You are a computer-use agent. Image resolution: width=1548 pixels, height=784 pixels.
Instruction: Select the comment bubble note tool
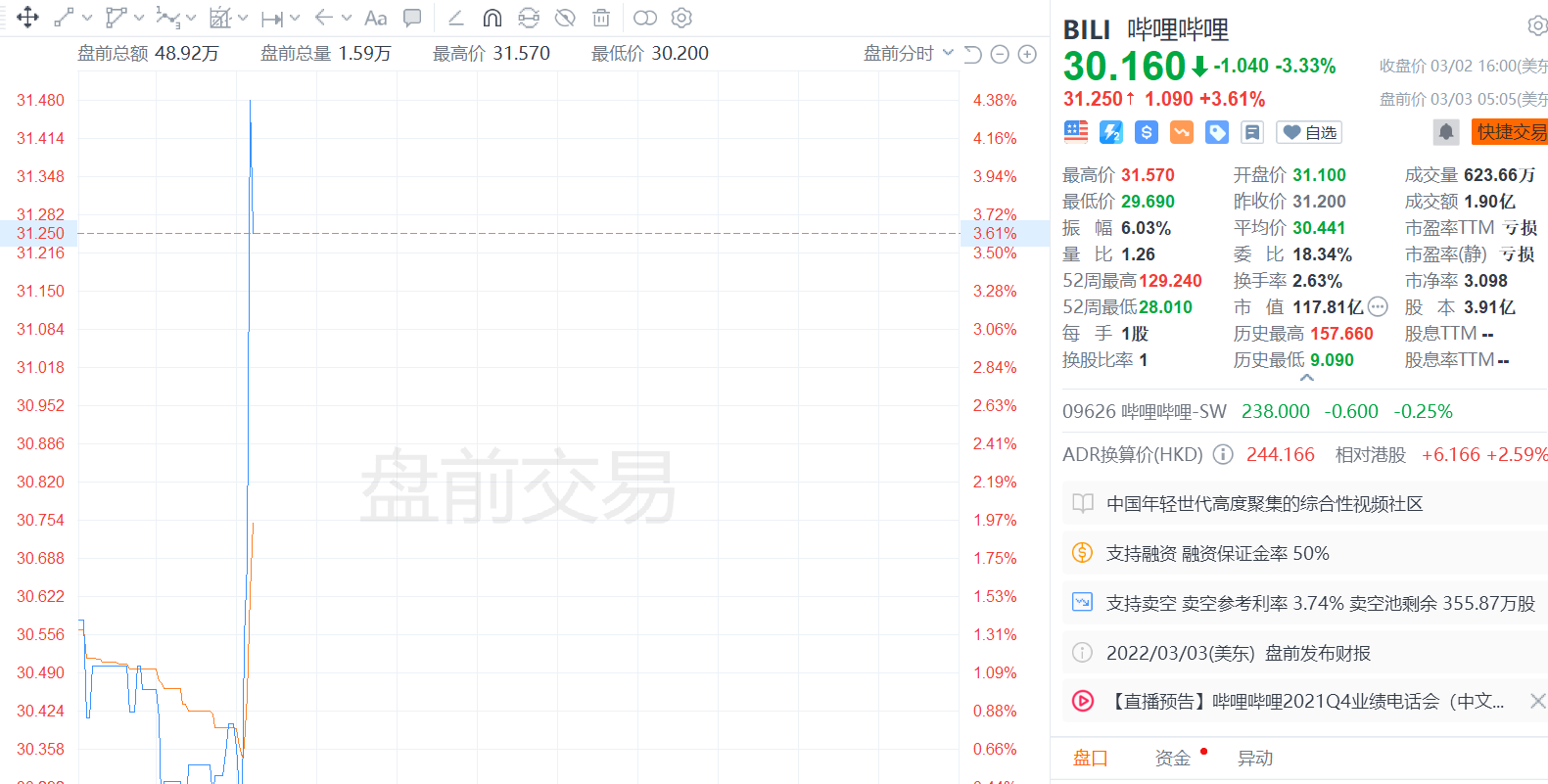click(x=412, y=18)
